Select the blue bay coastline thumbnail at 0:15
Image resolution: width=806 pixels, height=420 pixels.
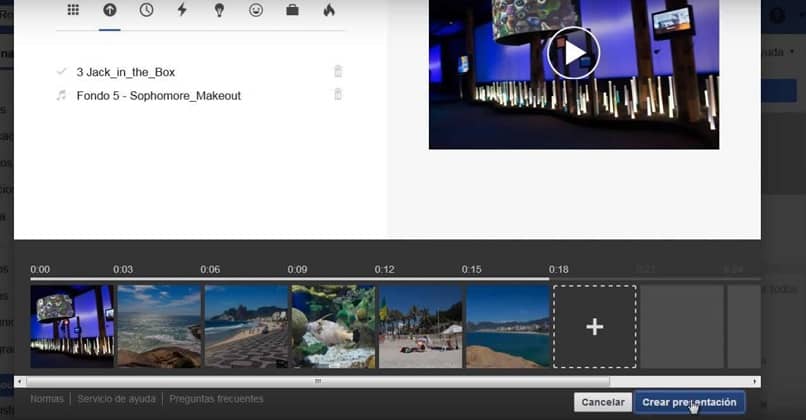click(508, 326)
